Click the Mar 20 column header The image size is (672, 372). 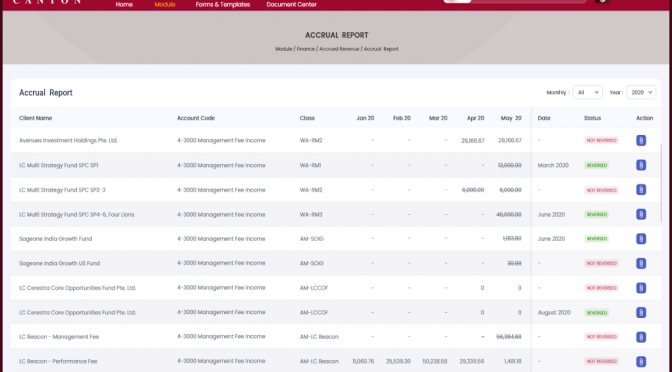pos(438,118)
